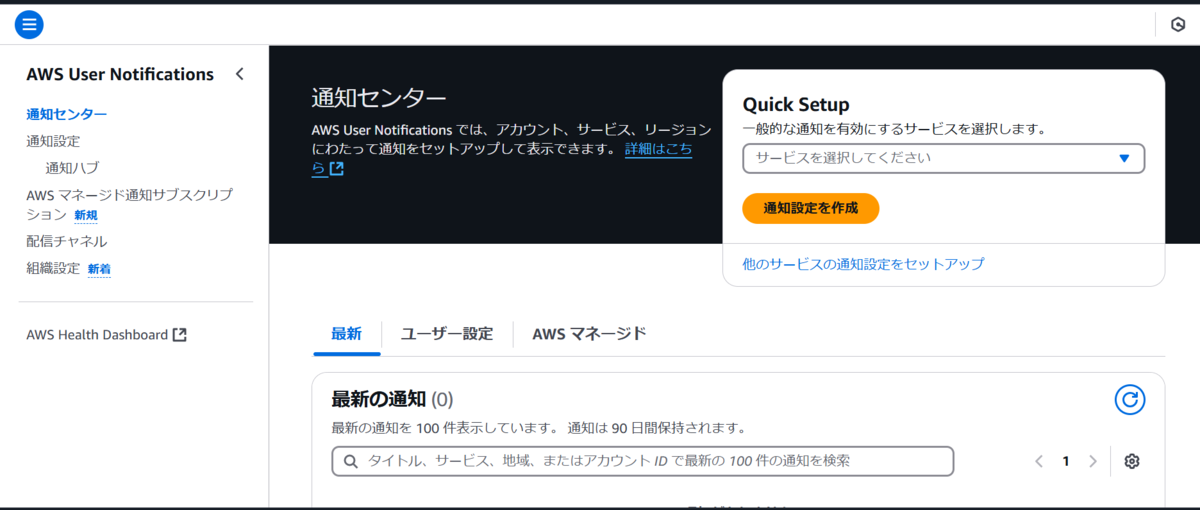Open 通知ハブ in the sidebar
This screenshot has height=510, width=1200.
coord(72,168)
